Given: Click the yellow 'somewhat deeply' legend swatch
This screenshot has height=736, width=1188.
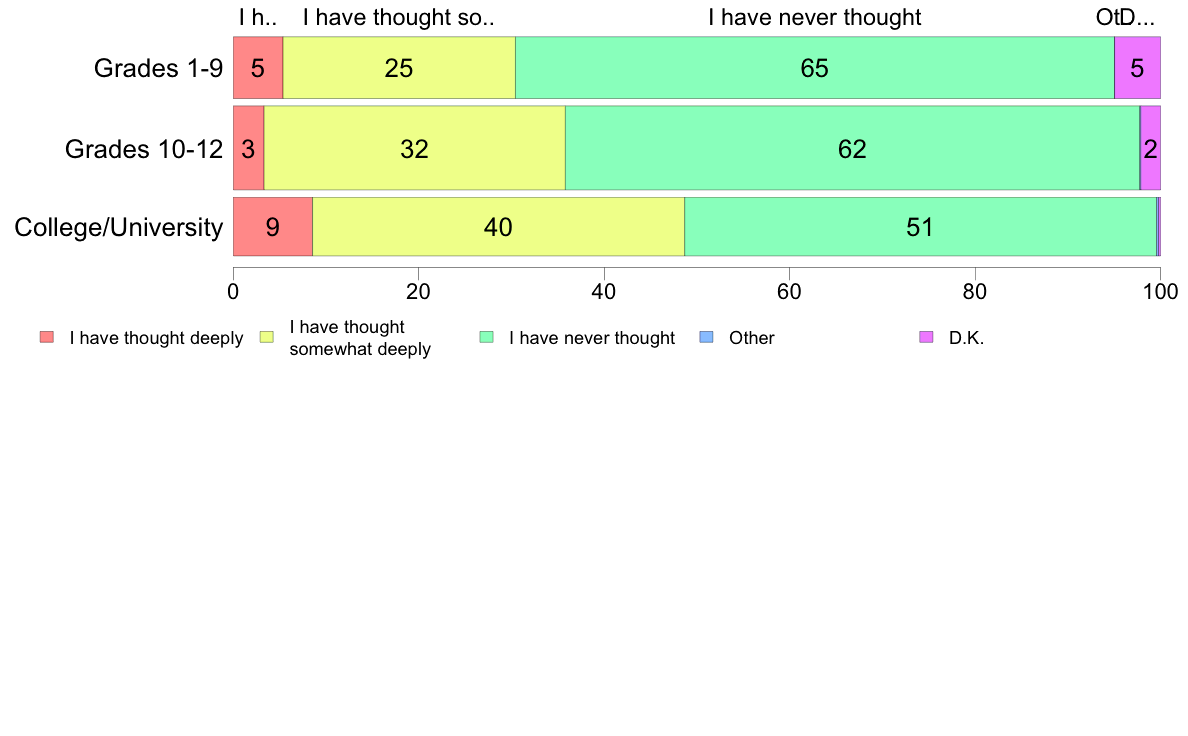Looking at the screenshot, I should (x=267, y=337).
